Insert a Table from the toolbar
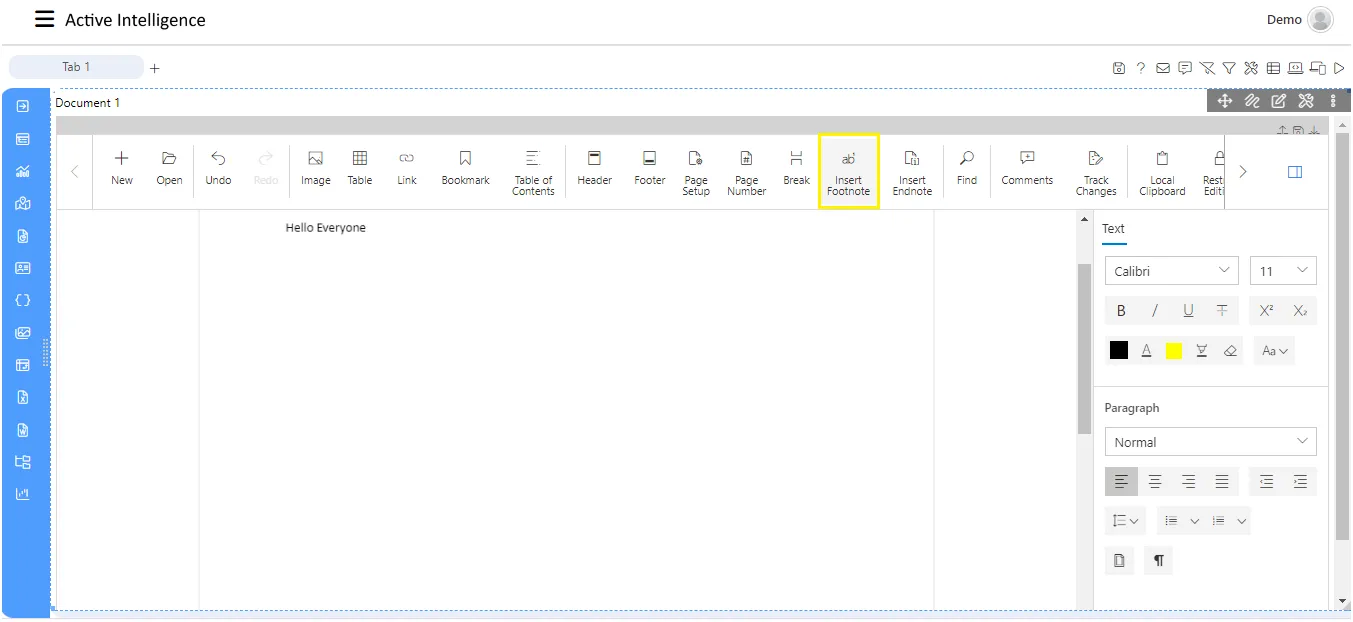1353x622 pixels. (x=360, y=168)
